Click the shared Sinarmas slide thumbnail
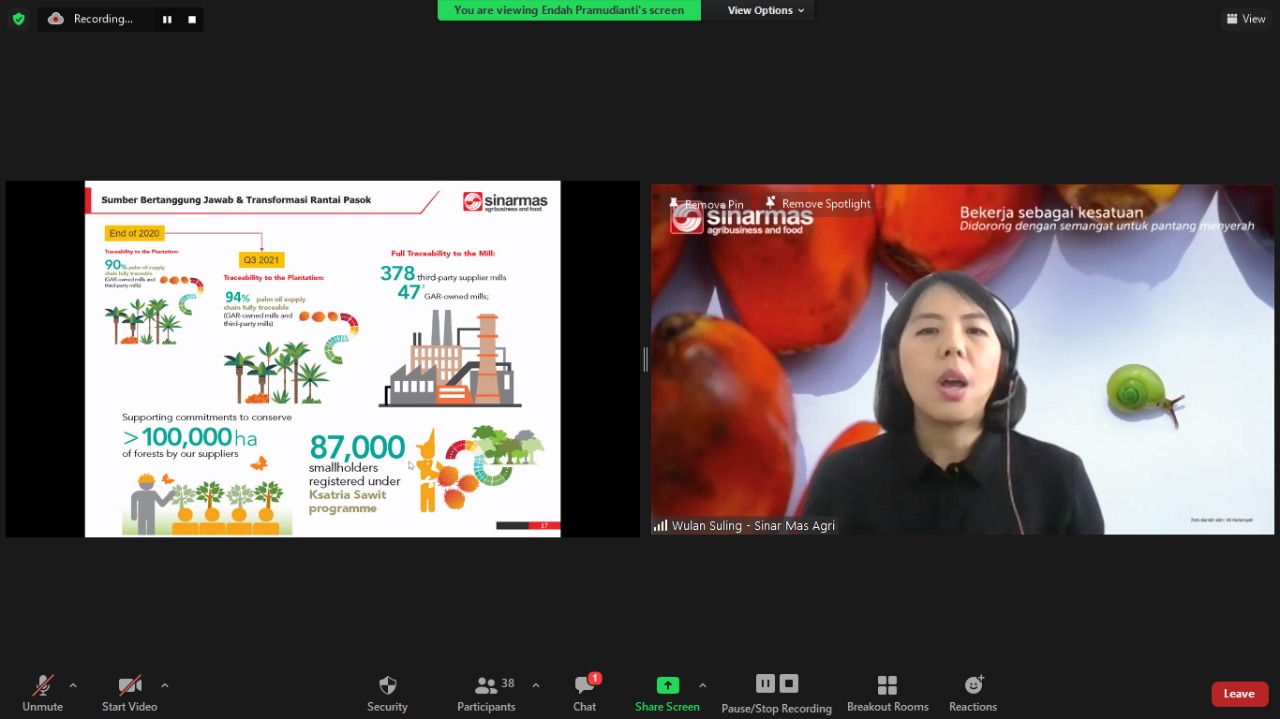Viewport: 1280px width, 719px height. coord(323,359)
